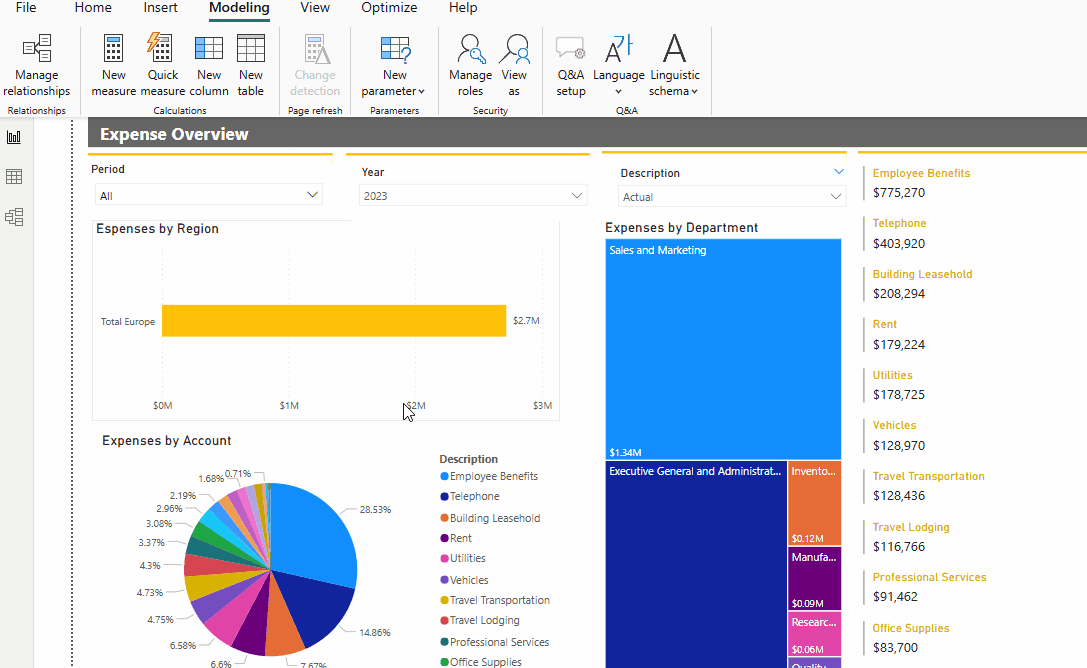Expand the Linguistic schema menu
Viewport: 1087px width, 668px height.
coord(675,65)
